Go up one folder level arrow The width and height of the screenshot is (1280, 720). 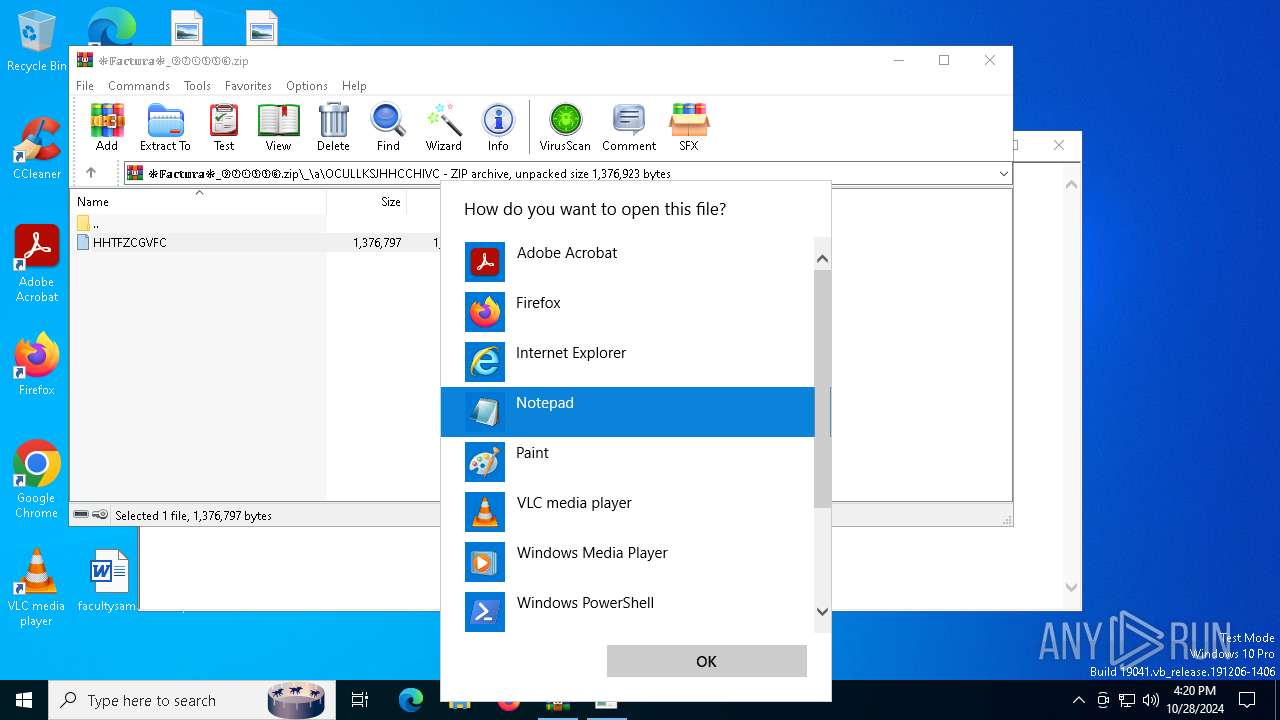91,173
